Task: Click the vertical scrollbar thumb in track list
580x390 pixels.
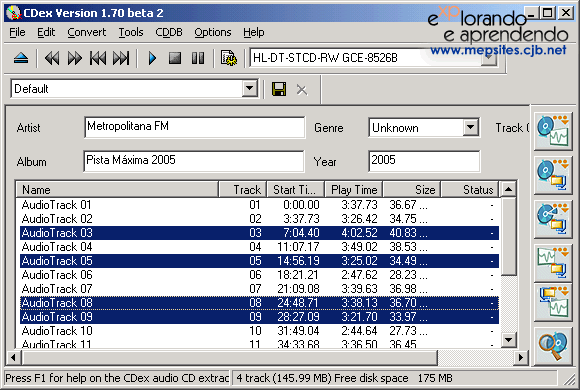Action: (509, 236)
